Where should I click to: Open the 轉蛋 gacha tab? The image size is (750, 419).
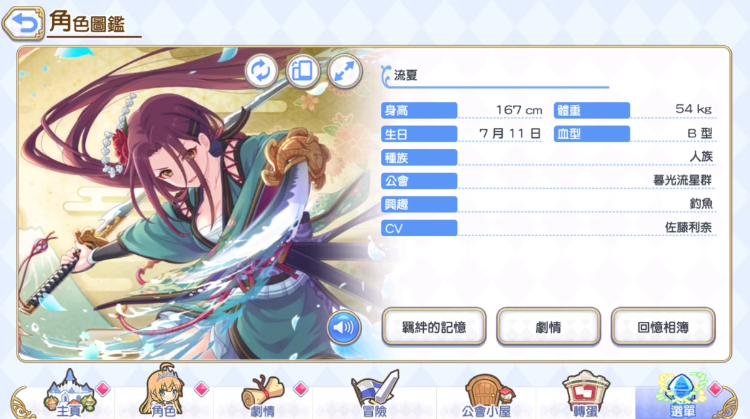pos(585,395)
